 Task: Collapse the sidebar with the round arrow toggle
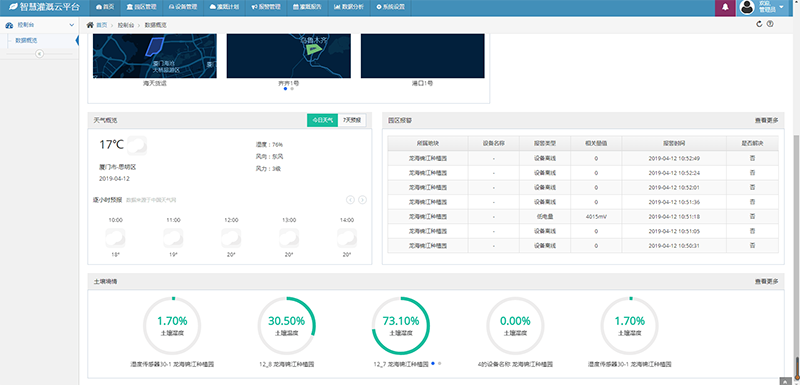click(39, 54)
